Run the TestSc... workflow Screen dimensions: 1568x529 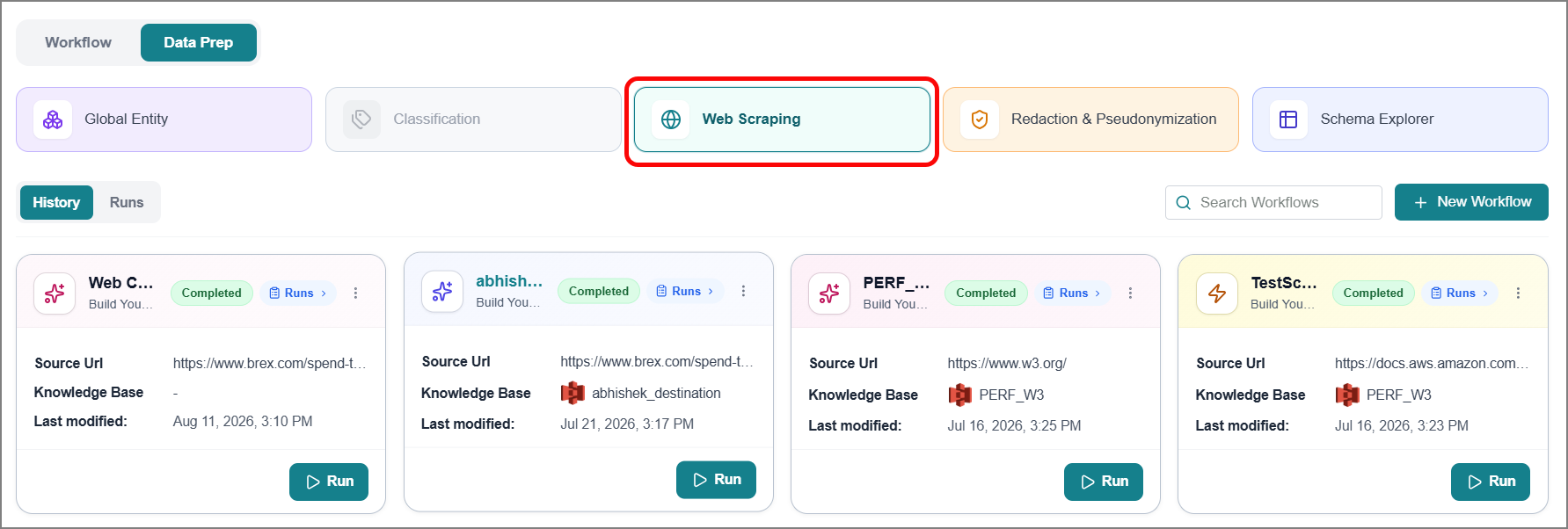tap(1491, 482)
